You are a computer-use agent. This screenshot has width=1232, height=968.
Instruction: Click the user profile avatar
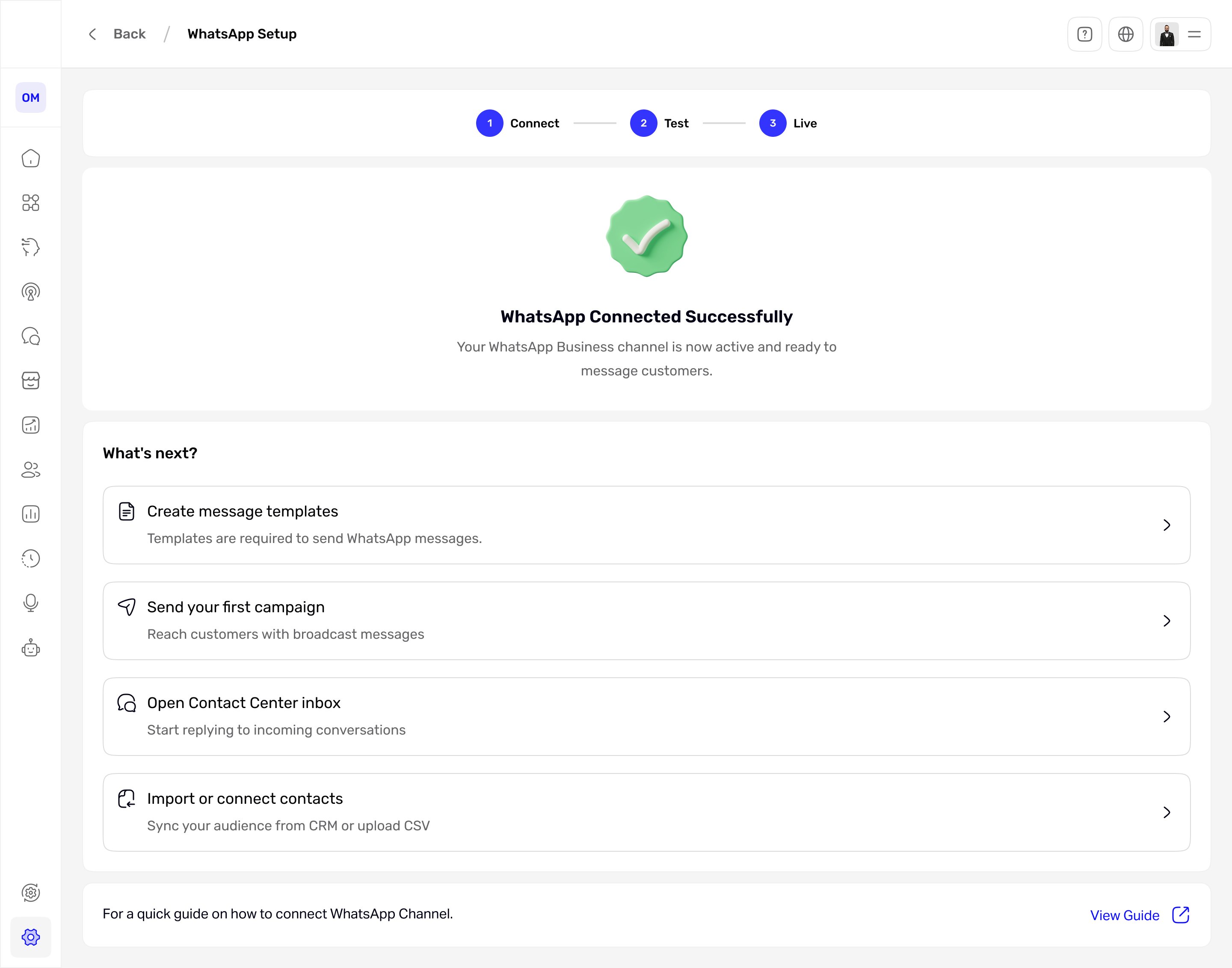coord(1167,35)
